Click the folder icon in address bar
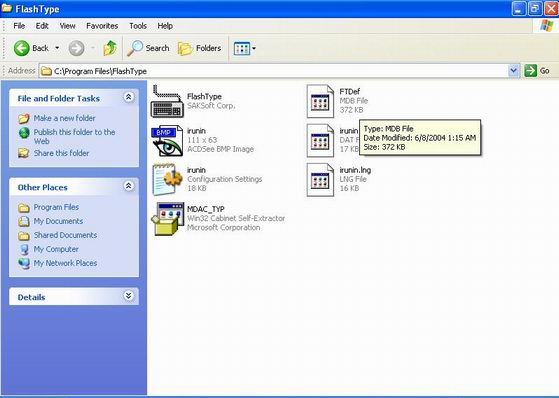The width and height of the screenshot is (559, 398). pyautogui.click(x=46, y=71)
